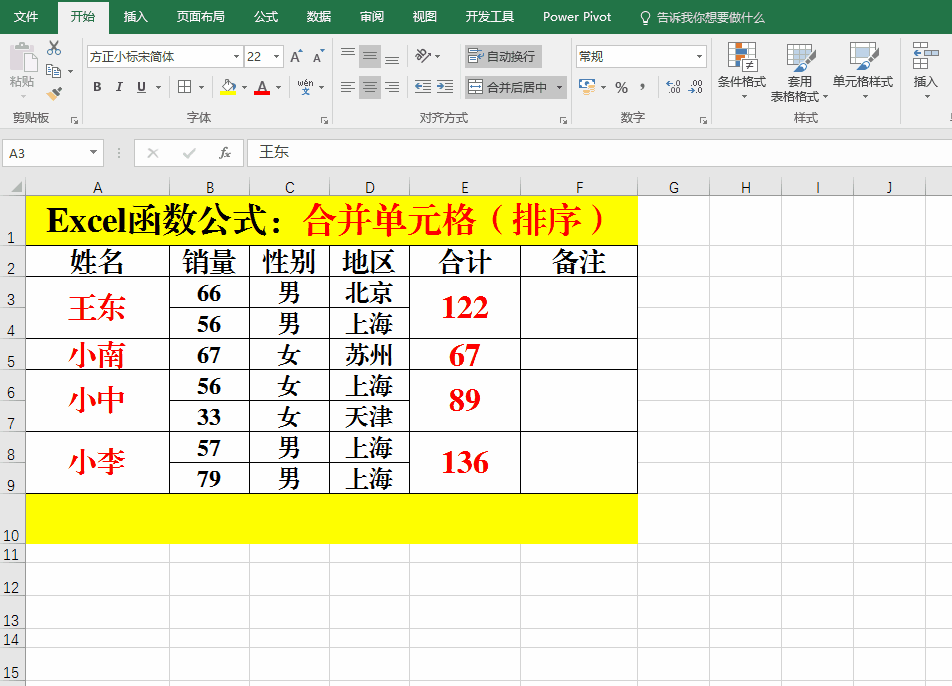Image resolution: width=952 pixels, height=686 pixels.
Task: Apply Percent Style number format
Action: click(x=621, y=88)
